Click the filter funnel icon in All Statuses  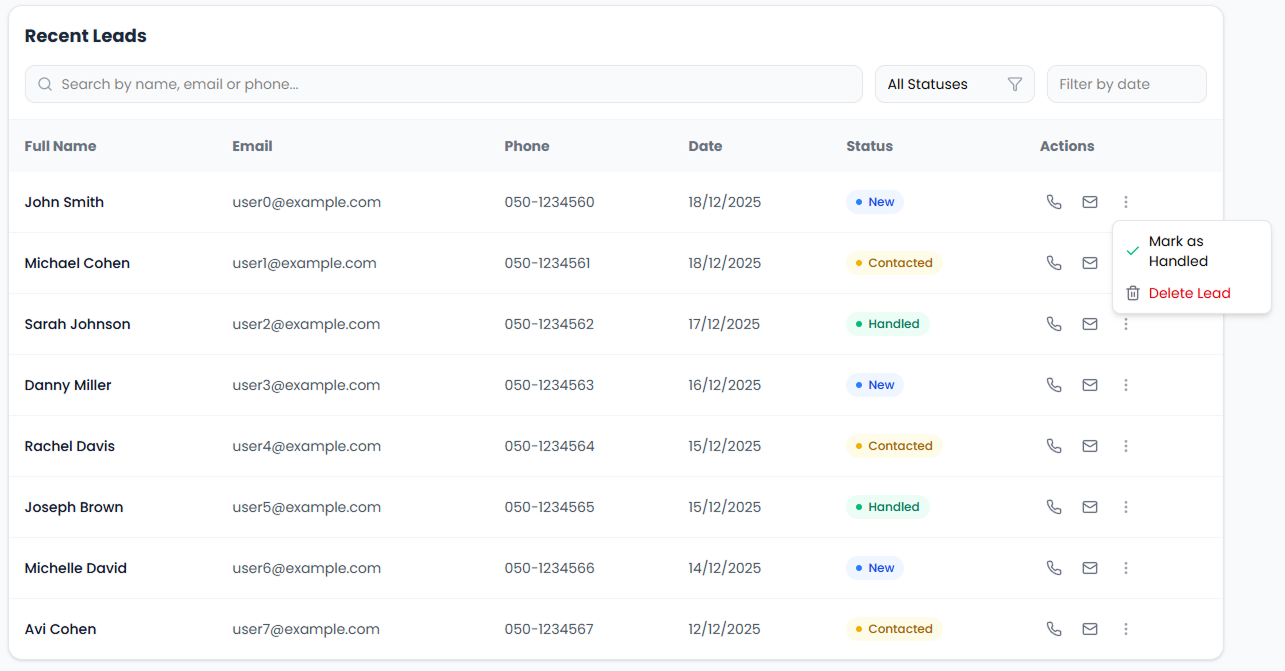click(1015, 84)
